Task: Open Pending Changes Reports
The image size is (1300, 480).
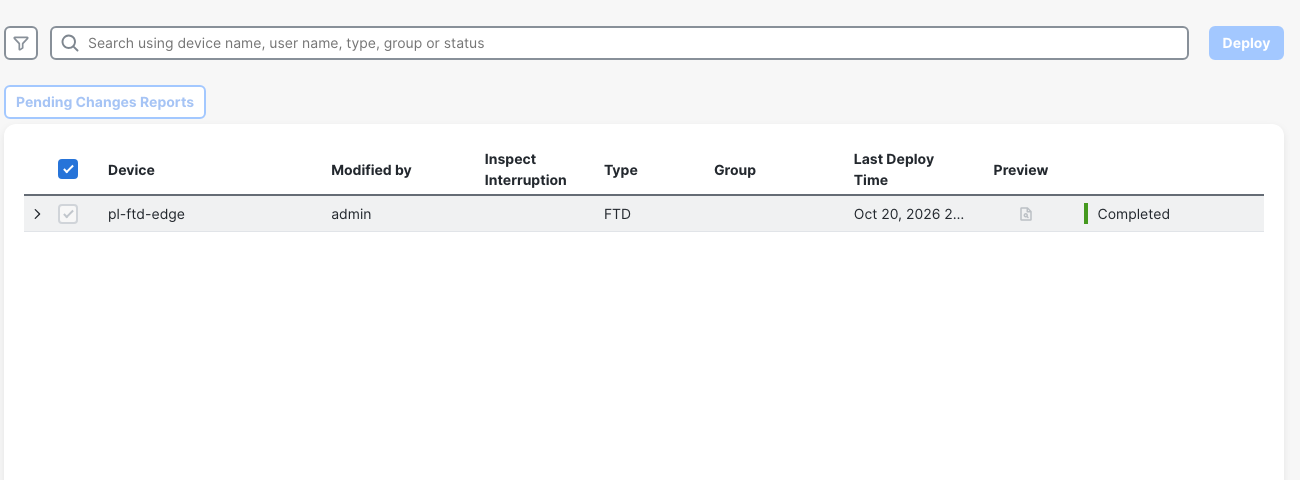Action: coord(105,102)
